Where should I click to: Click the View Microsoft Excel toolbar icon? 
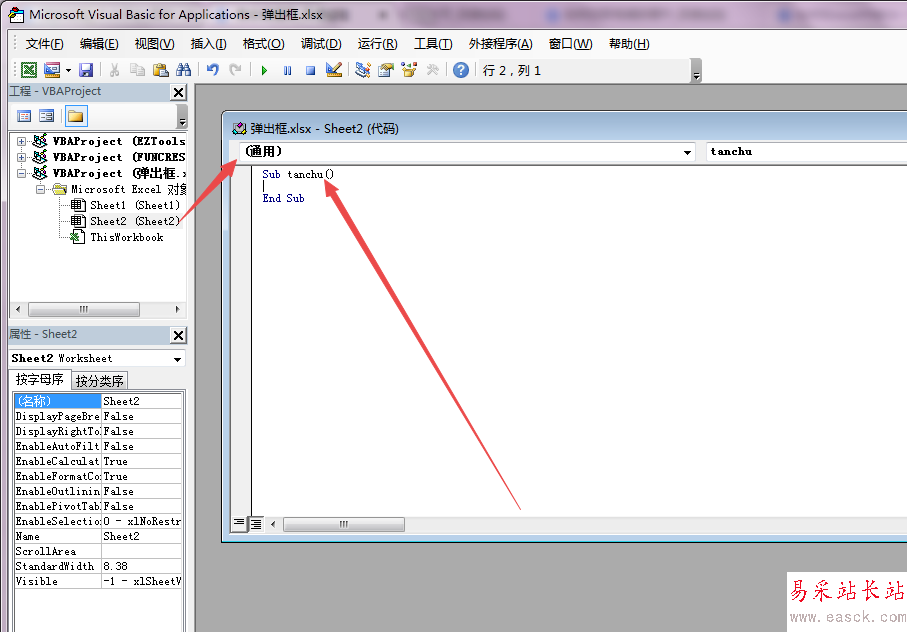tap(29, 70)
